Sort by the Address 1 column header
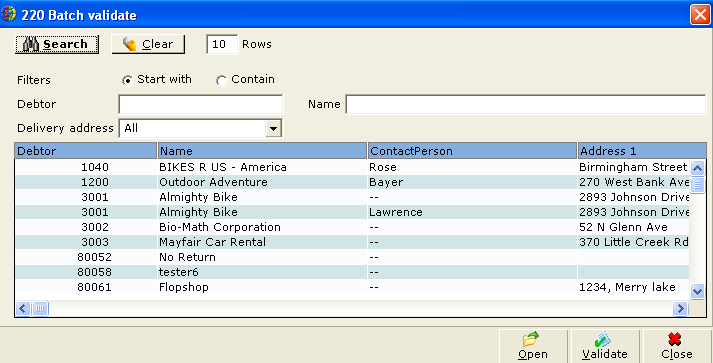This screenshot has height=363, width=713. (642, 151)
